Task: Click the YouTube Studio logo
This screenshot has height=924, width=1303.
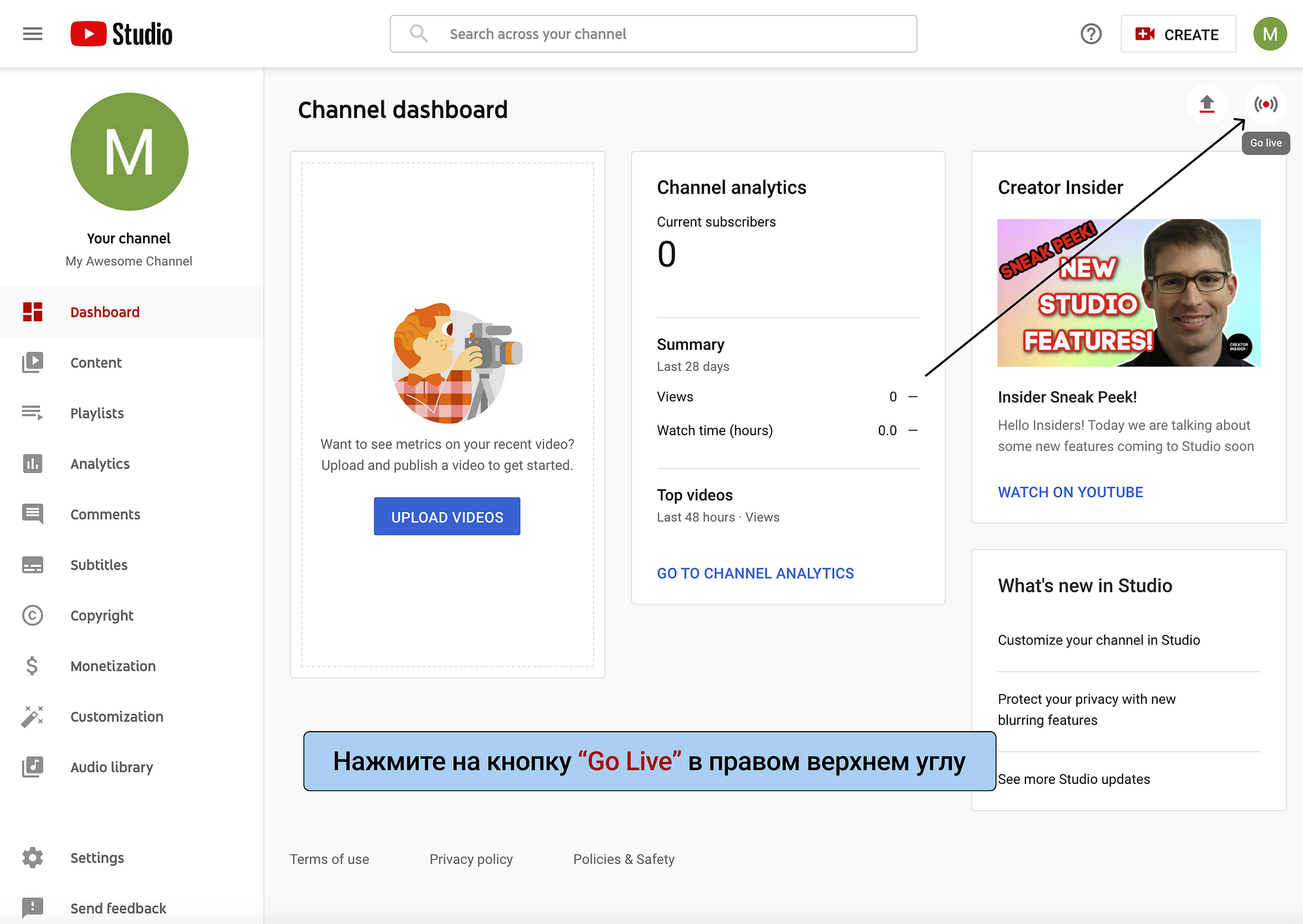Action: [121, 34]
